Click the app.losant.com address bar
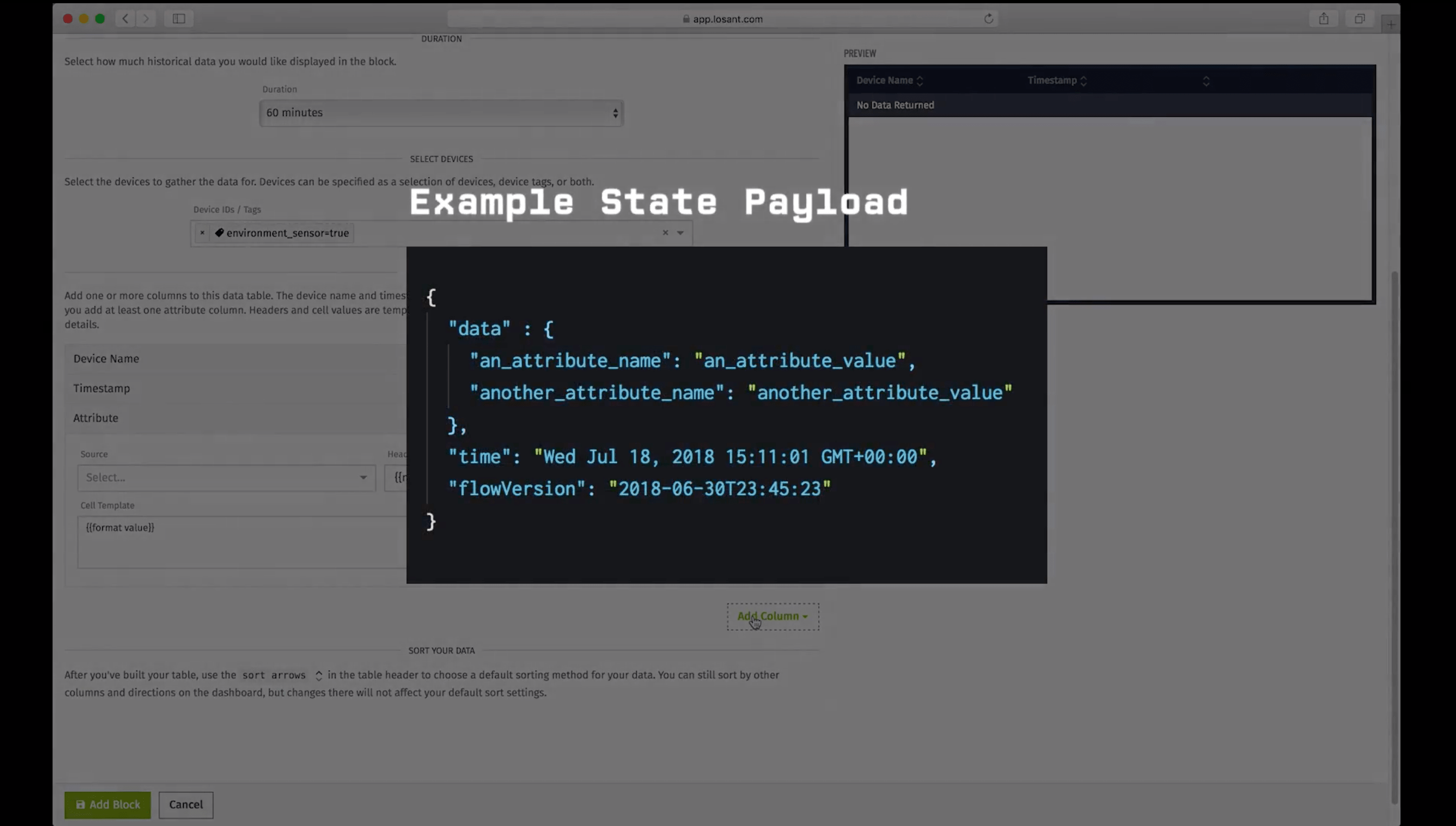Screen dimensions: 1456x826 click(x=722, y=19)
